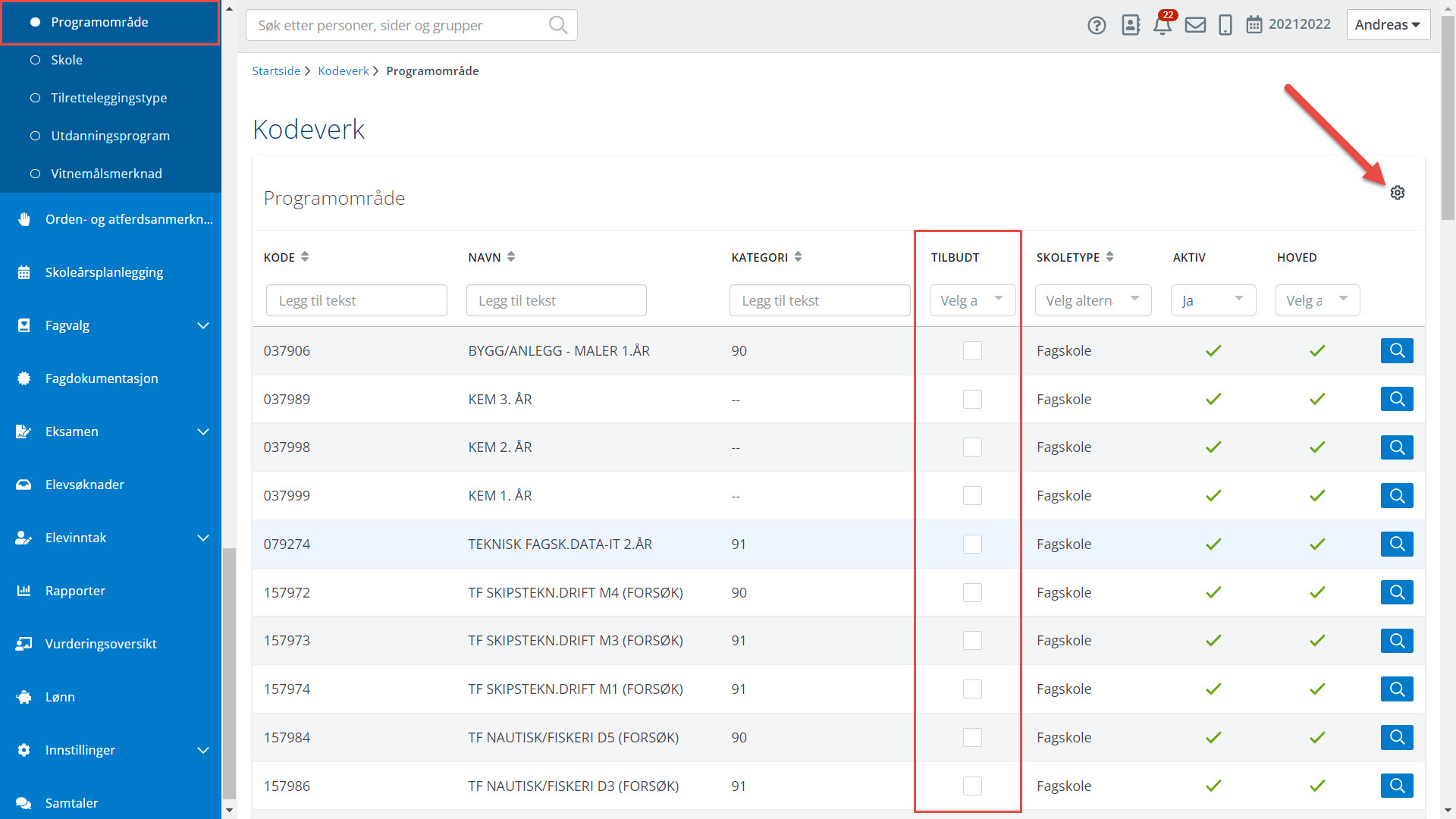This screenshot has width=1456, height=819.
Task: Tick Tilbudt checkbox for row 157974
Action: coord(972,689)
